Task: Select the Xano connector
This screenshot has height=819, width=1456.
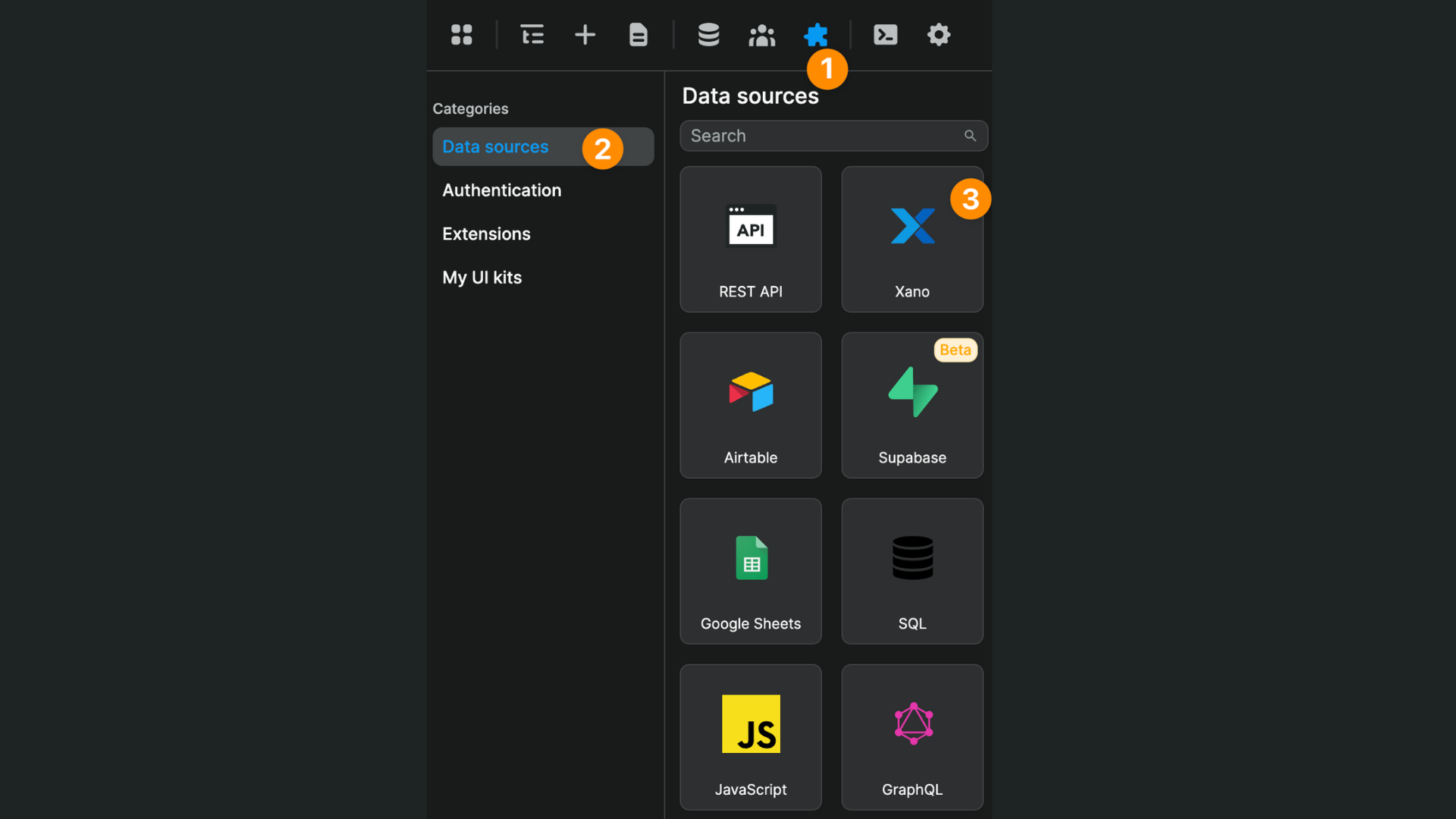Action: (x=912, y=239)
